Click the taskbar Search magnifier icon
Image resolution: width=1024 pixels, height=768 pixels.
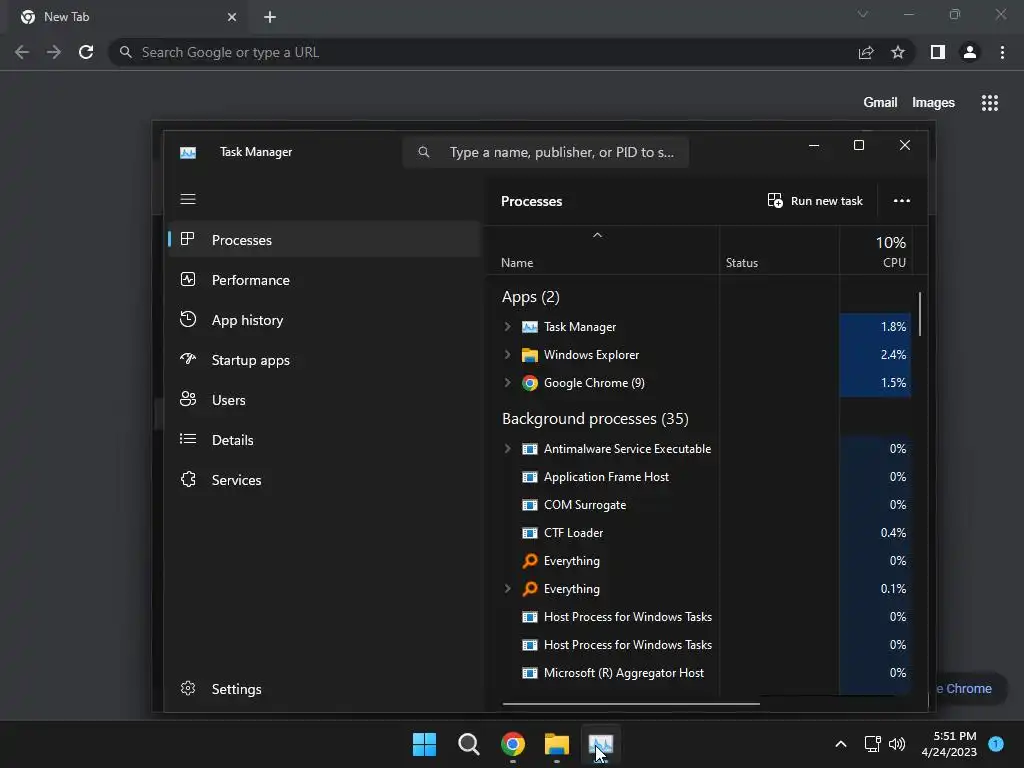pos(468,744)
